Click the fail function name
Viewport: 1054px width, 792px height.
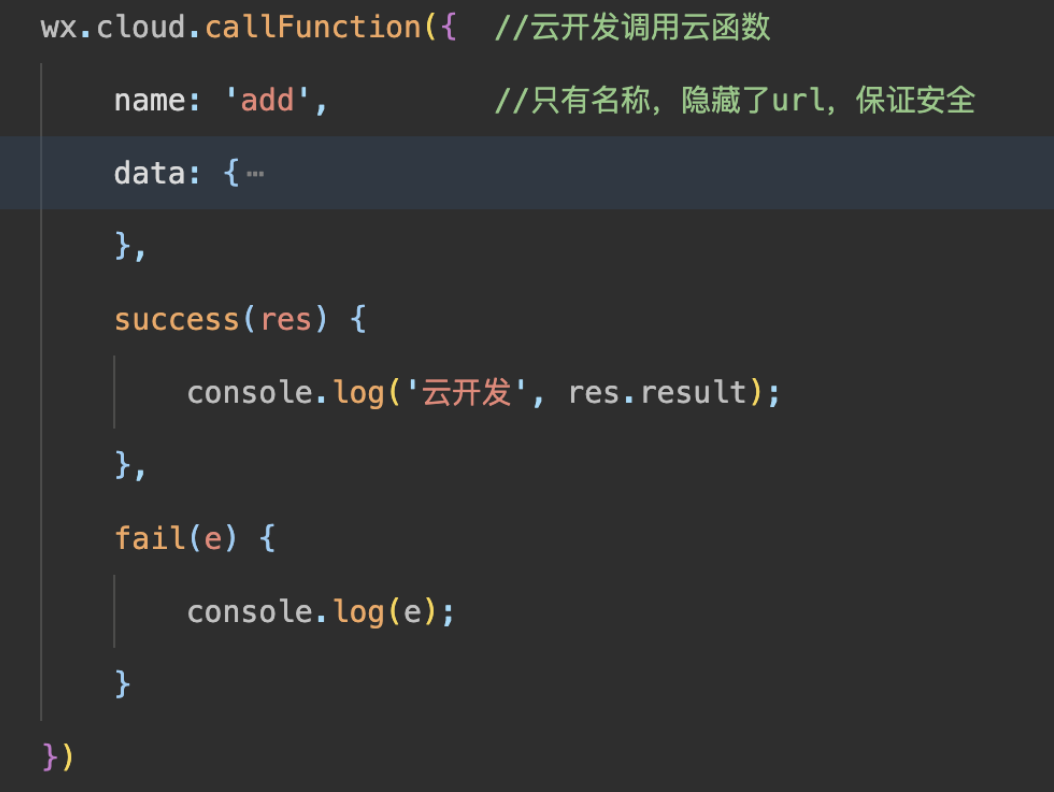(150, 539)
